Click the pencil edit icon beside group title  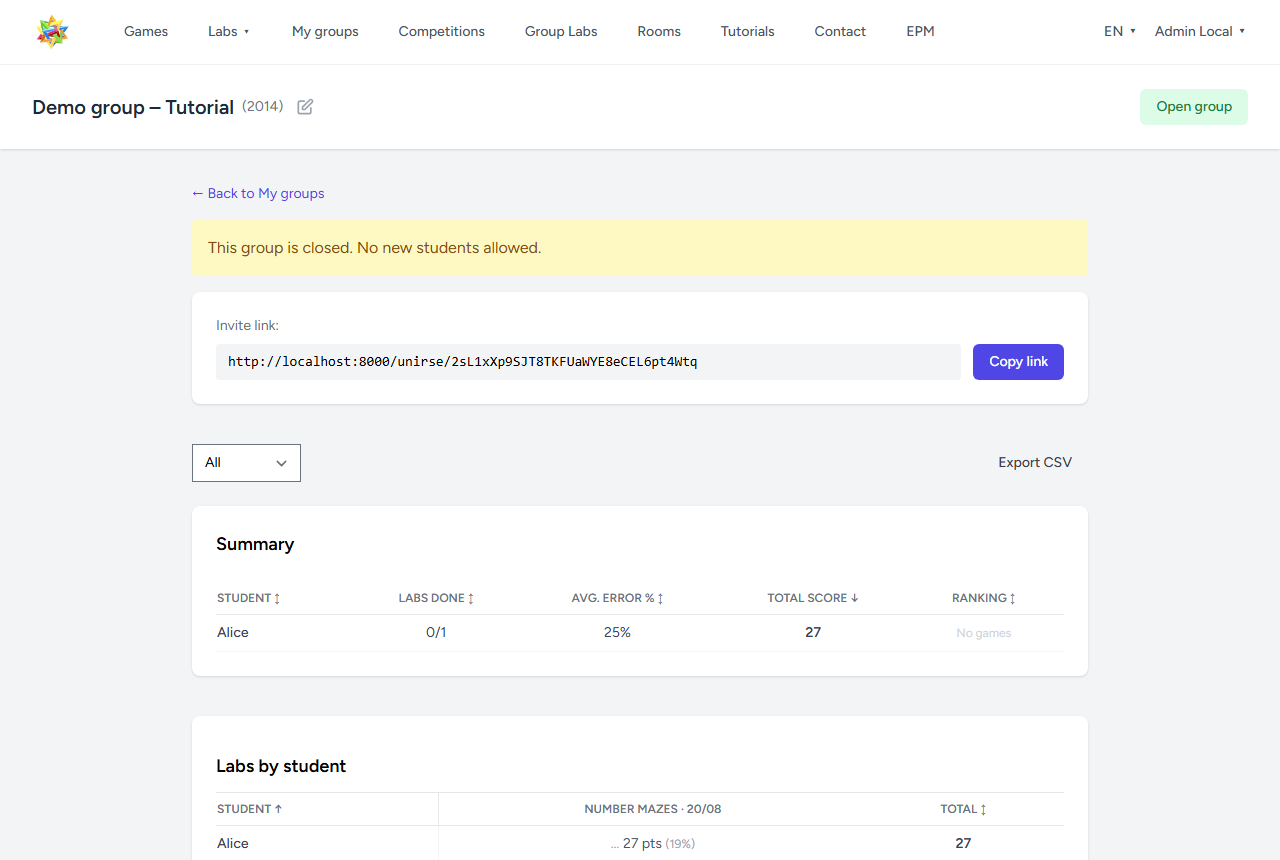(305, 107)
